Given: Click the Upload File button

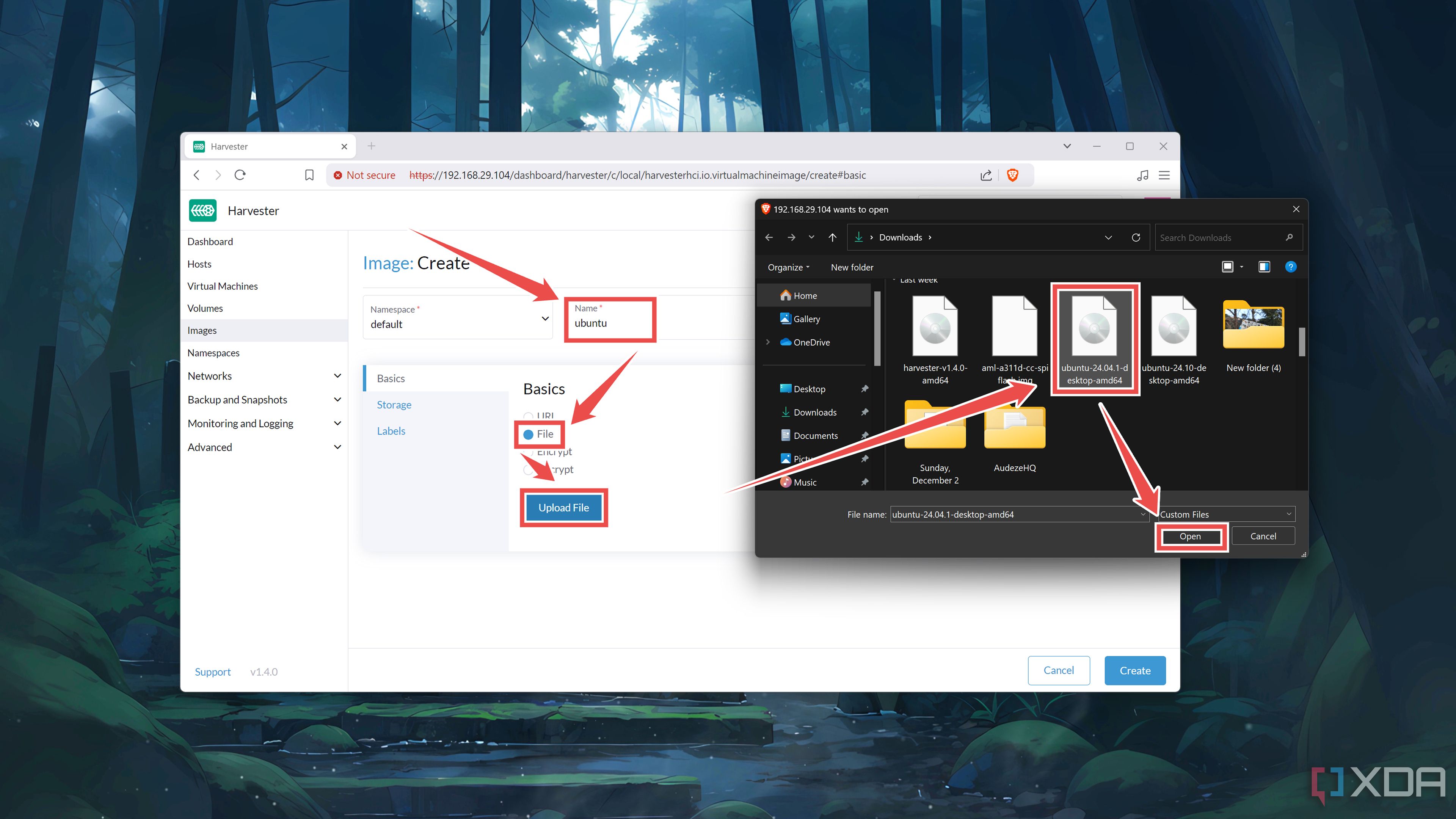Looking at the screenshot, I should point(563,508).
